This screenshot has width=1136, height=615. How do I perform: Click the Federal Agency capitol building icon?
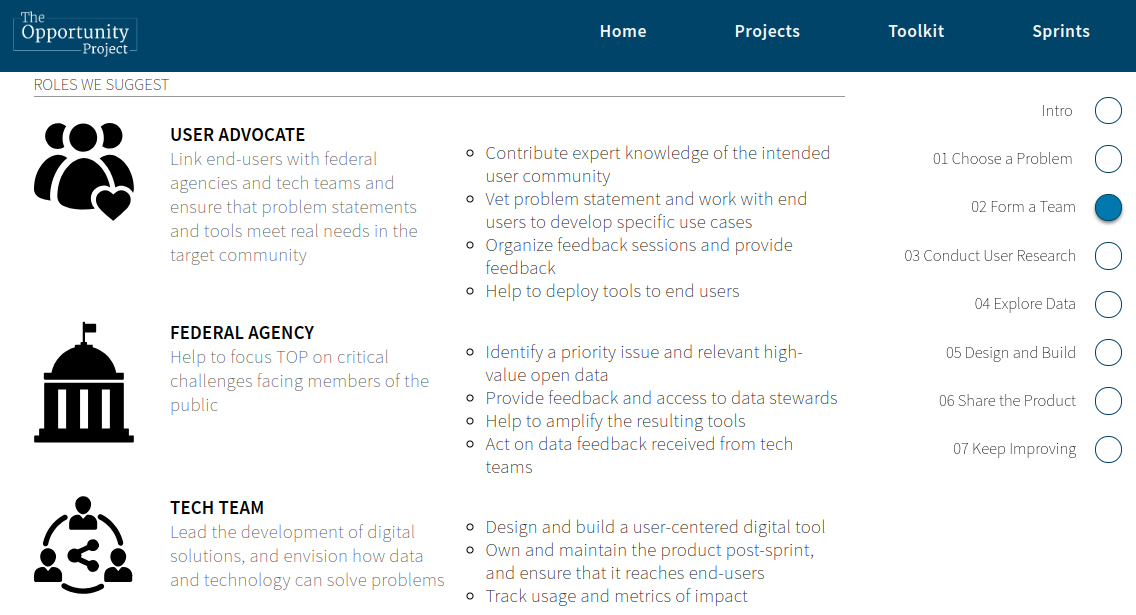pos(84,382)
